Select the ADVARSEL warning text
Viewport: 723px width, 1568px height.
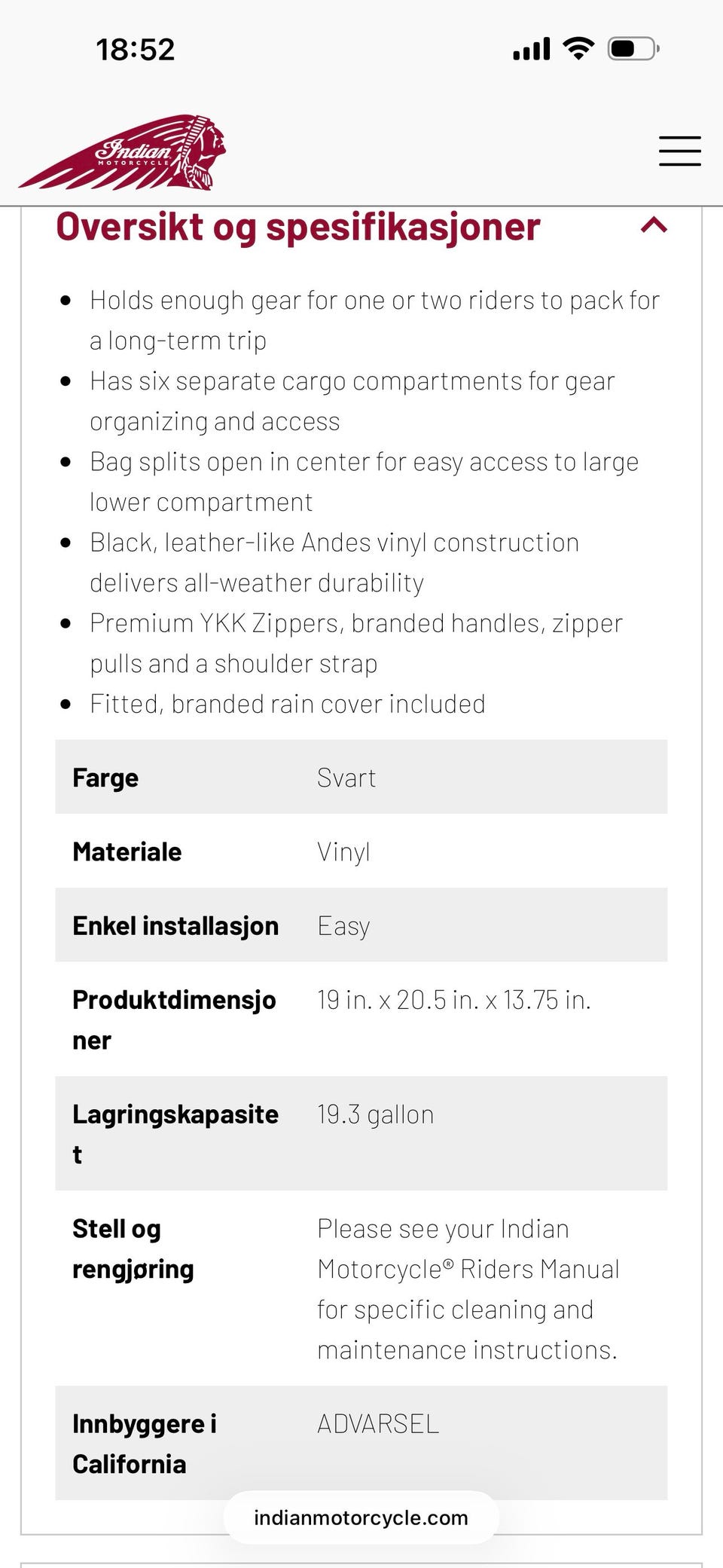(x=378, y=1423)
